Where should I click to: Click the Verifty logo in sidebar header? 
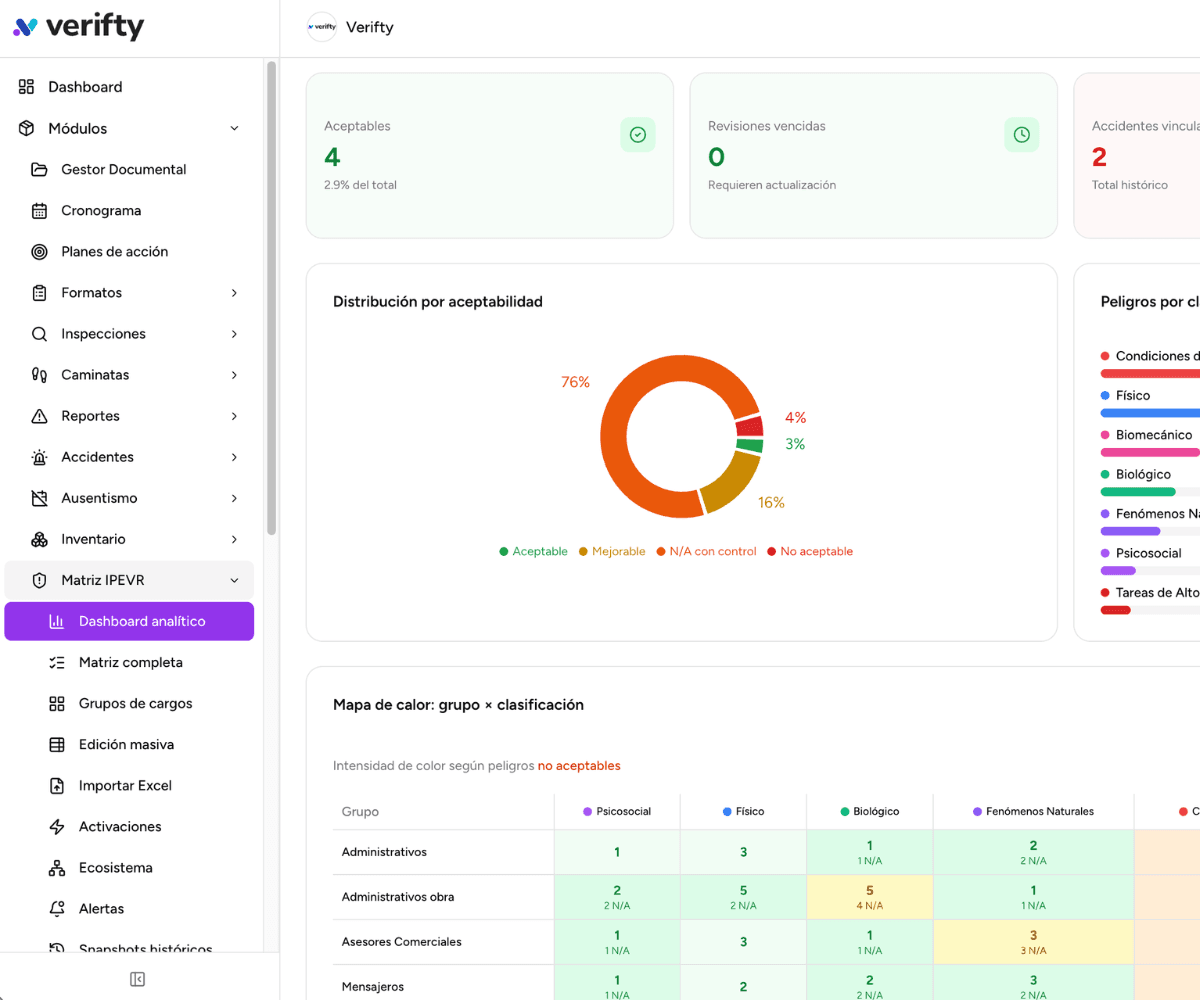(79, 27)
